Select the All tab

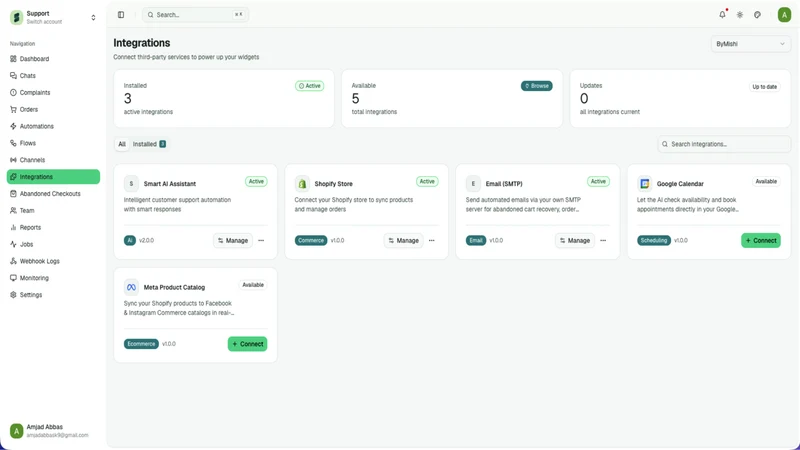(x=122, y=144)
